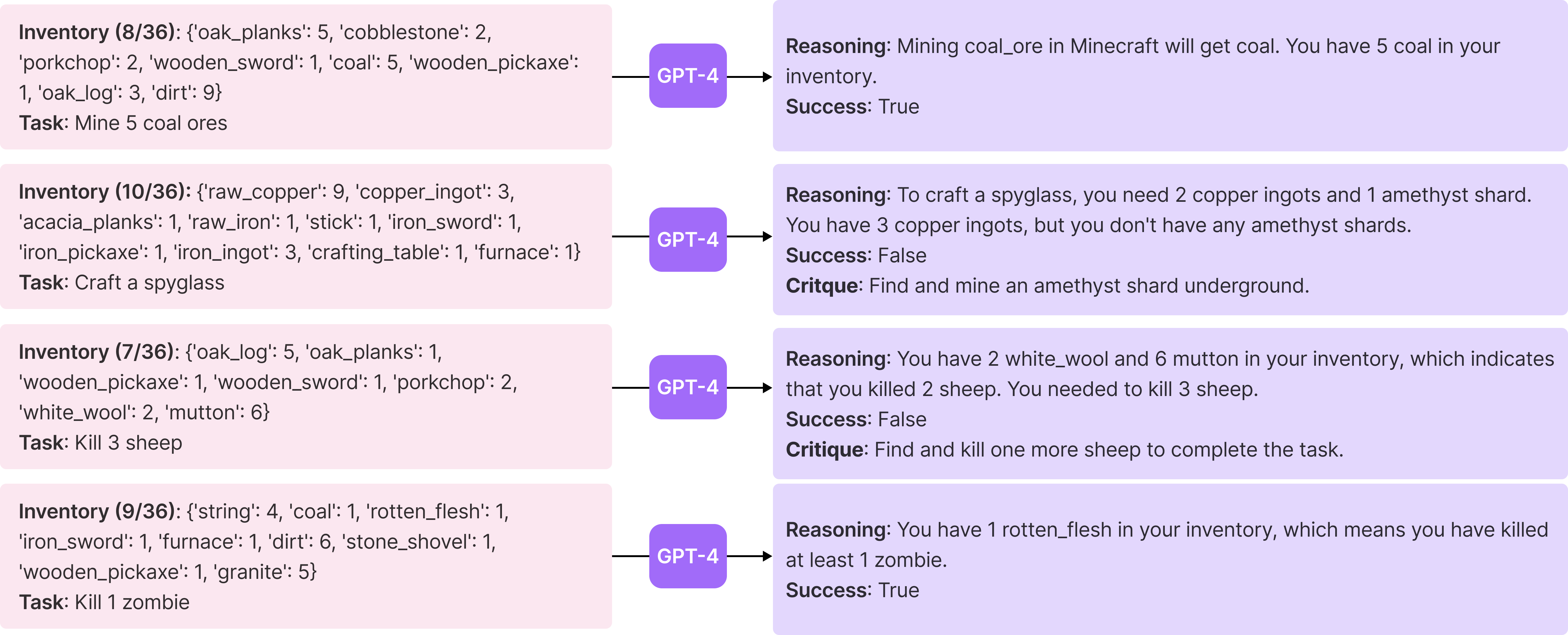This screenshot has height=635, width=1568.
Task: Click the arrow after the last GPT-4 box
Action: (749, 556)
